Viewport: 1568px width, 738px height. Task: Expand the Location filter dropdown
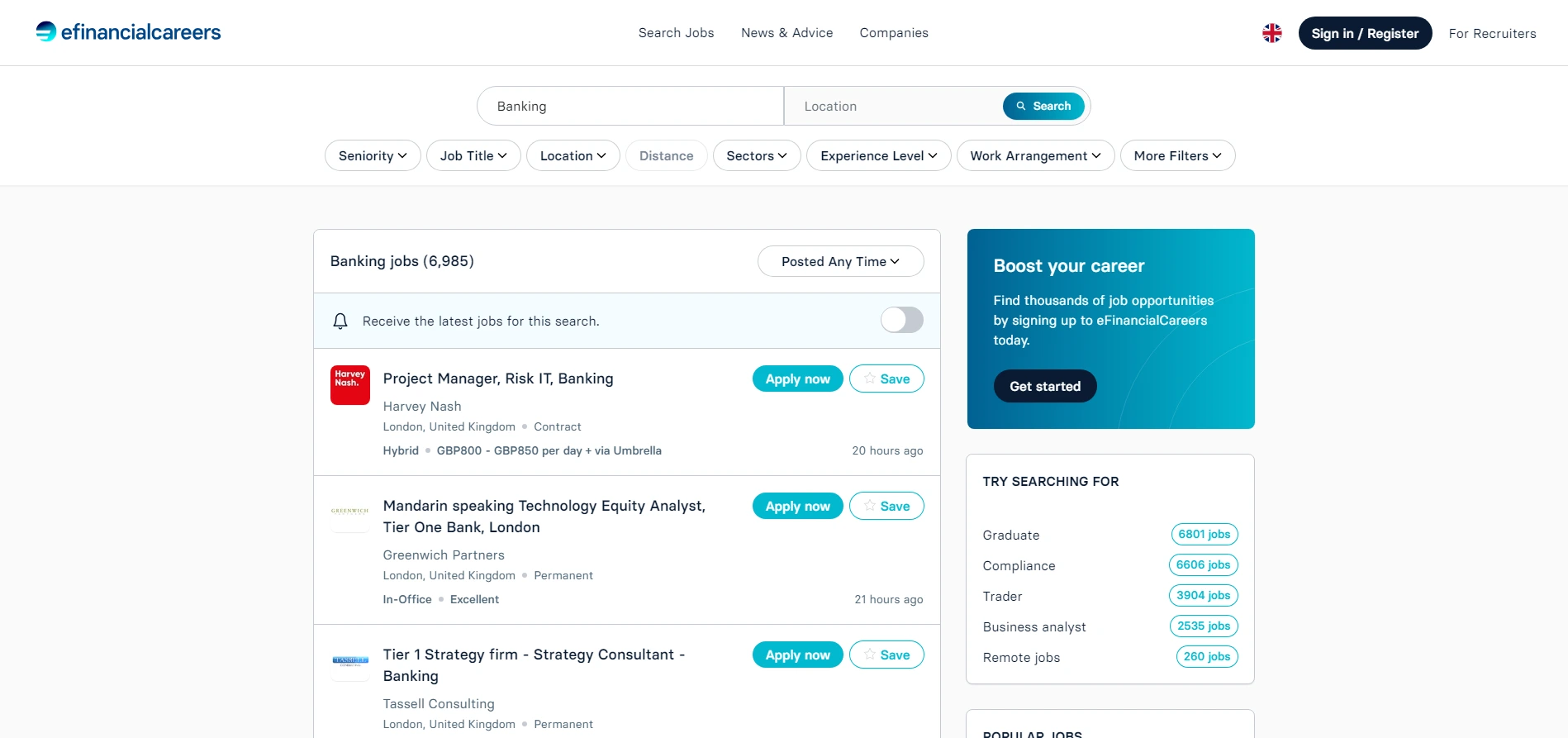[573, 155]
